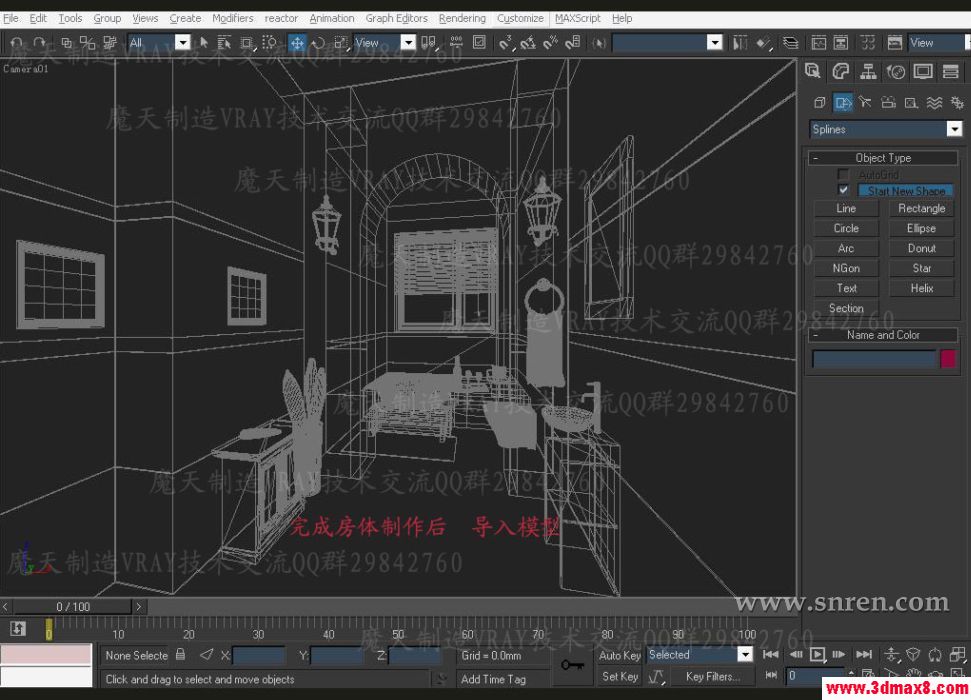Click the Undo icon
This screenshot has height=700, width=971.
[x=14, y=42]
